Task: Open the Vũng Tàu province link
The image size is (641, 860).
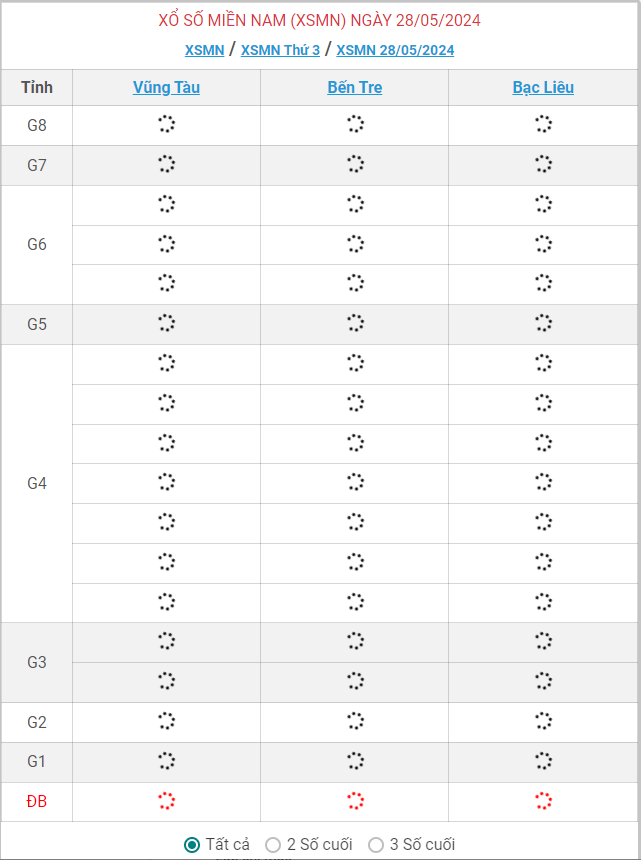Action: [x=166, y=87]
